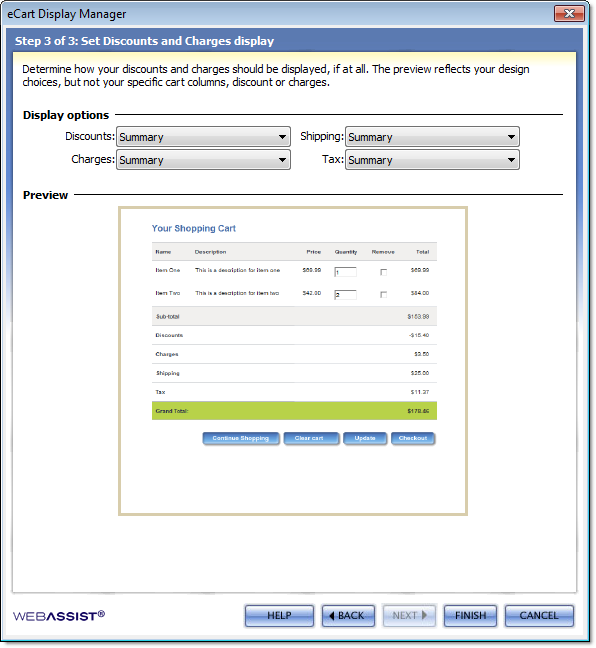
Task: Click the Quantity column header
Action: point(346,252)
